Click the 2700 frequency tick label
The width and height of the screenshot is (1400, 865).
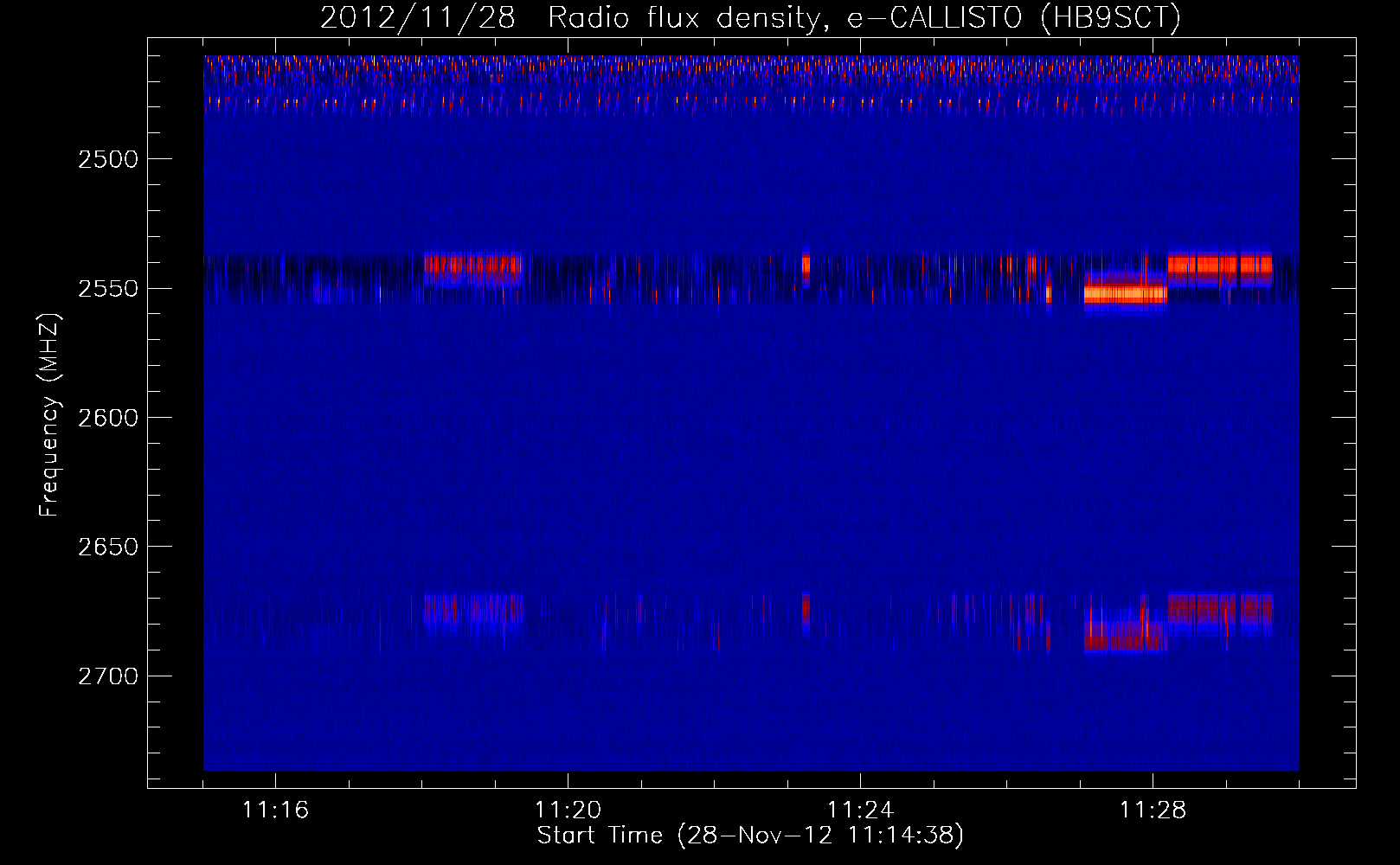click(x=108, y=676)
